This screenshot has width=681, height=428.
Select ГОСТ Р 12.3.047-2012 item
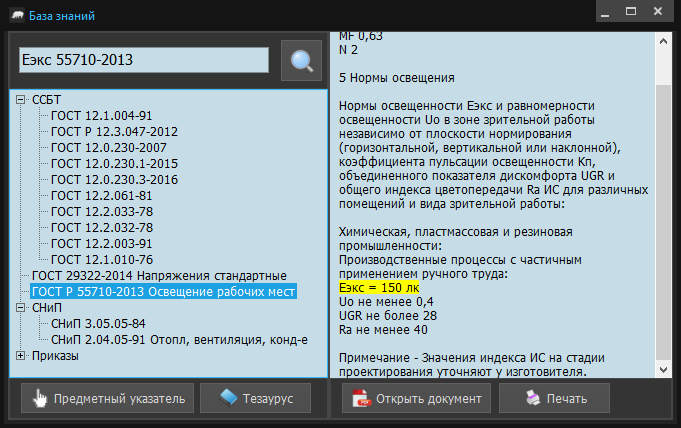[x=114, y=131]
